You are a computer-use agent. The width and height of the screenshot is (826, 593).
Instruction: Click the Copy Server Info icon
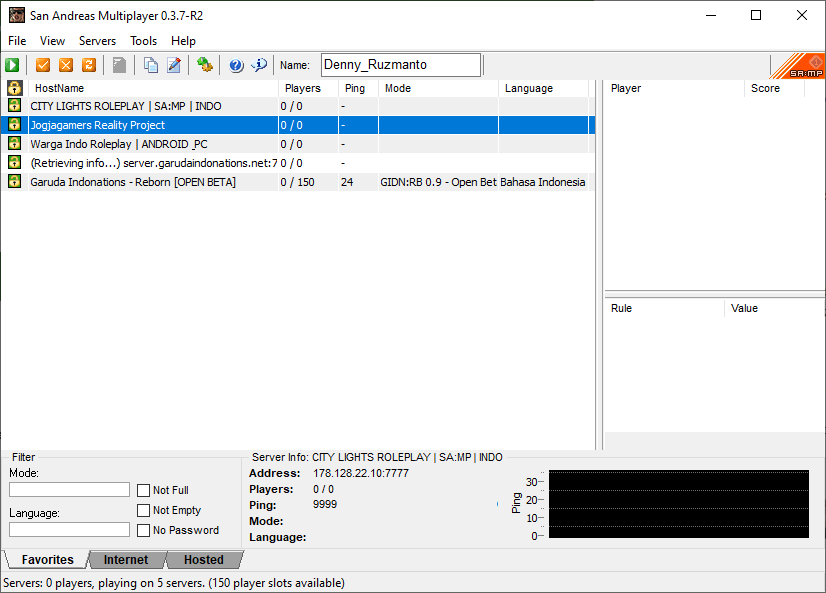pos(151,65)
